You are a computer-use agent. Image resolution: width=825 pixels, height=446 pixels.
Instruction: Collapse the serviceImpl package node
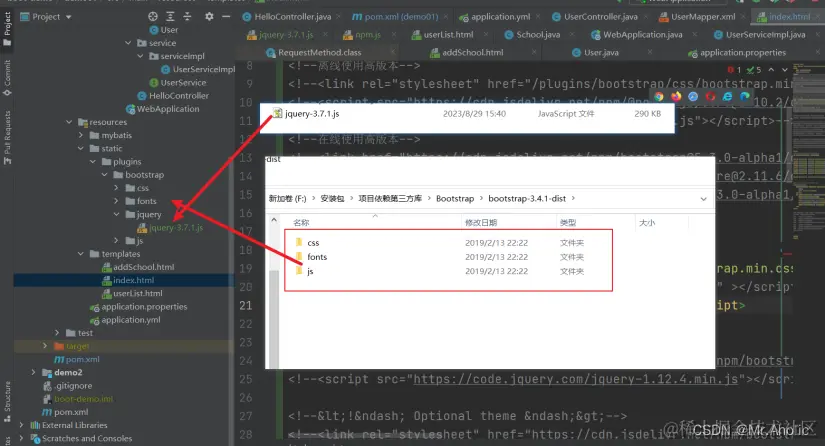coord(140,56)
